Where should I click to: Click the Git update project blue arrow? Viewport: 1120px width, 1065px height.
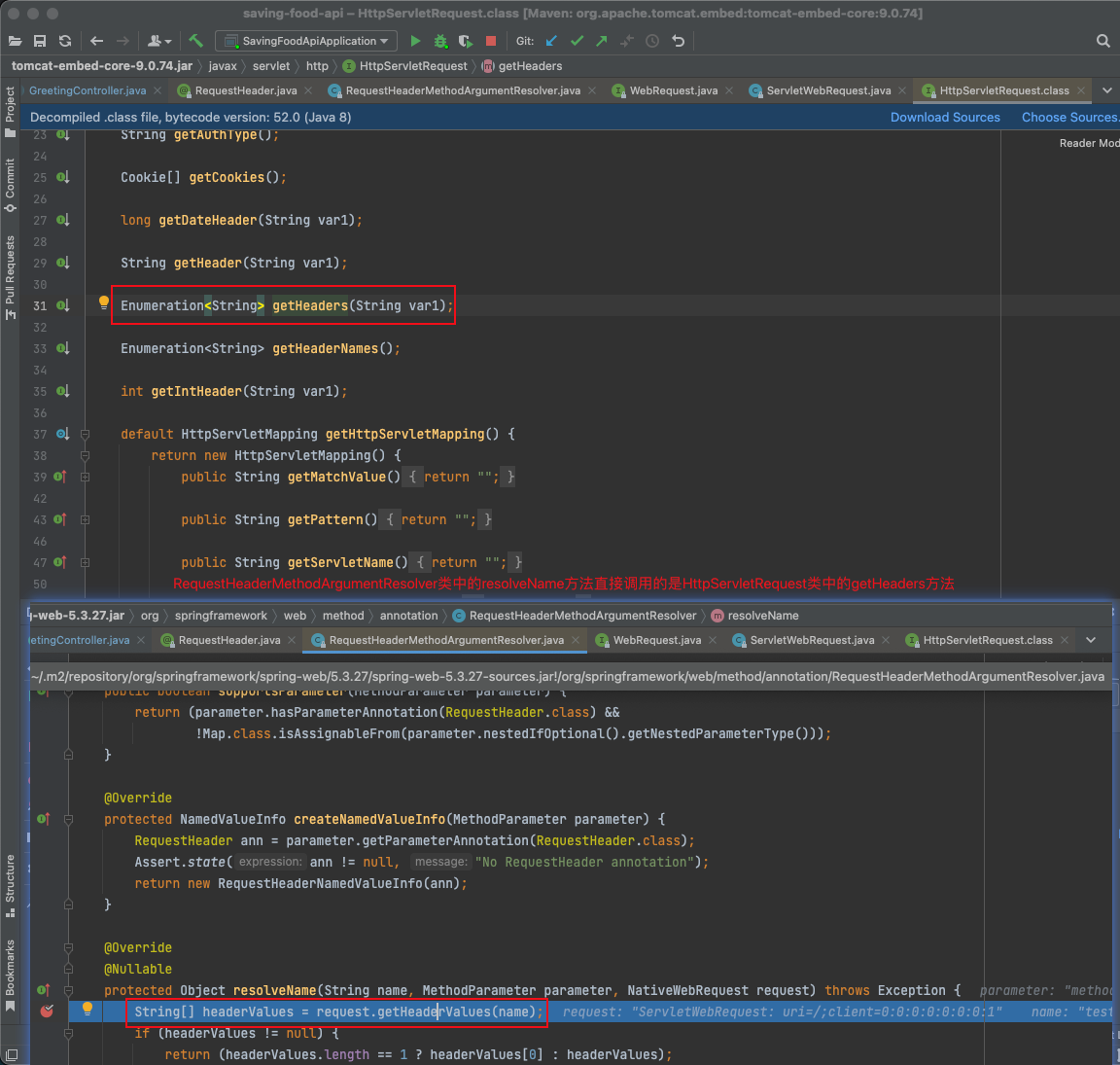[551, 41]
